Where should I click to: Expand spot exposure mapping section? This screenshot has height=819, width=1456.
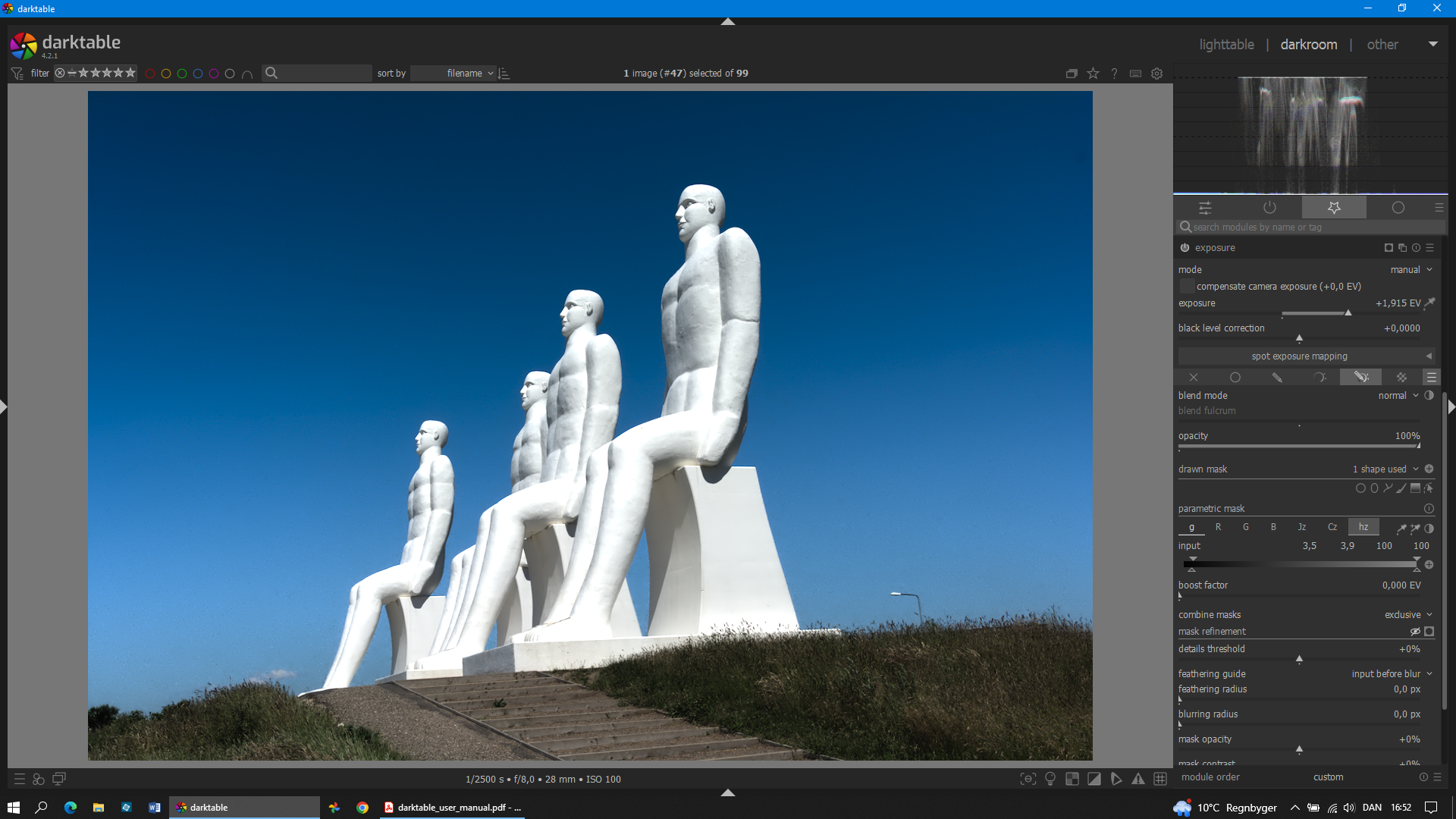click(x=1306, y=356)
